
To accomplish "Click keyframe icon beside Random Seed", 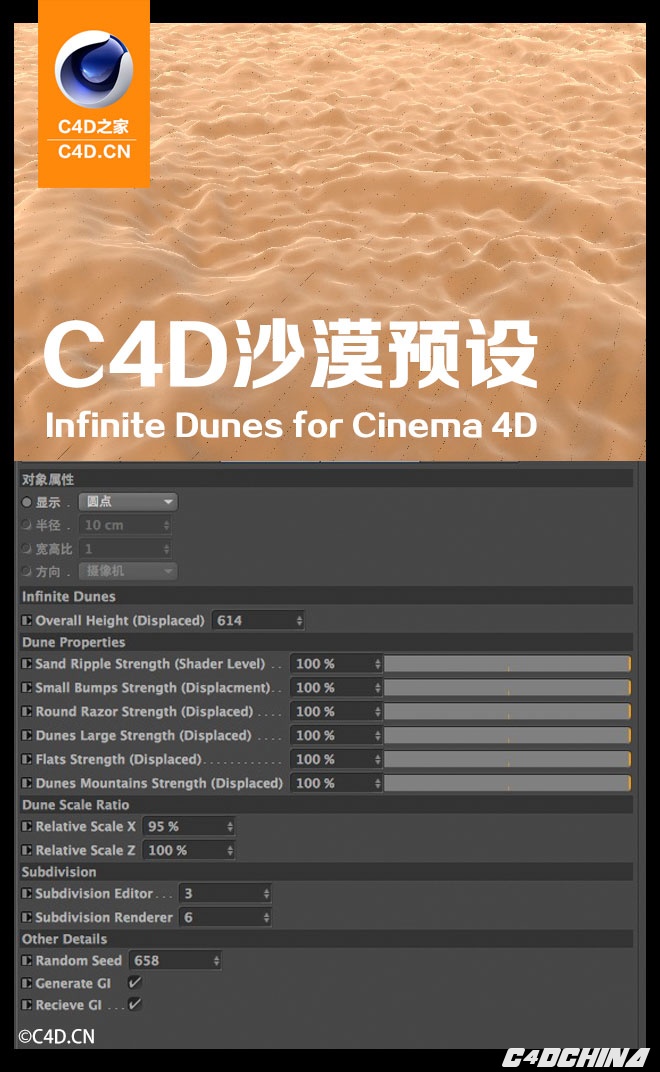I will pyautogui.click(x=27, y=960).
